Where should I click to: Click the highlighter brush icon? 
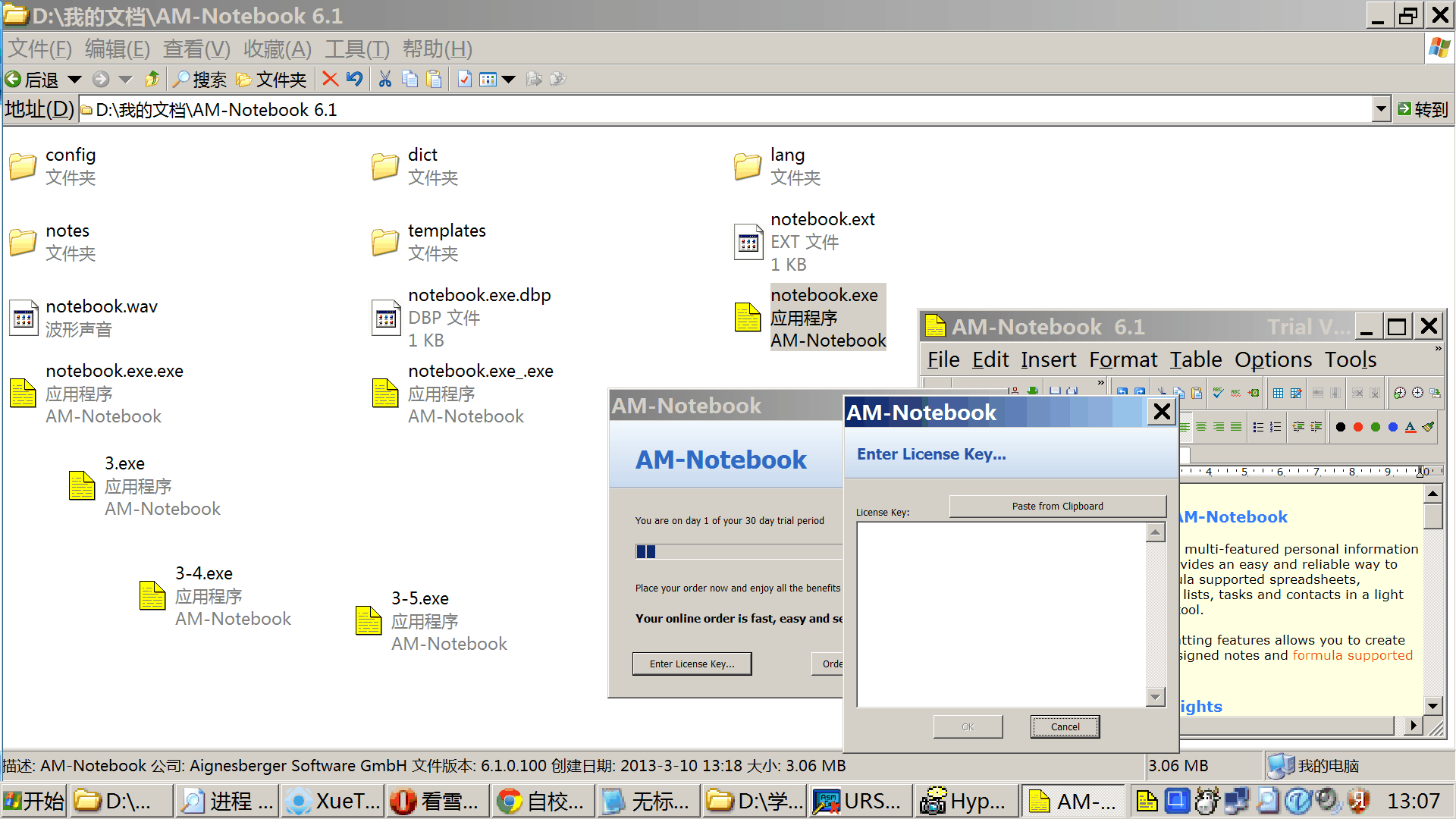[1429, 427]
